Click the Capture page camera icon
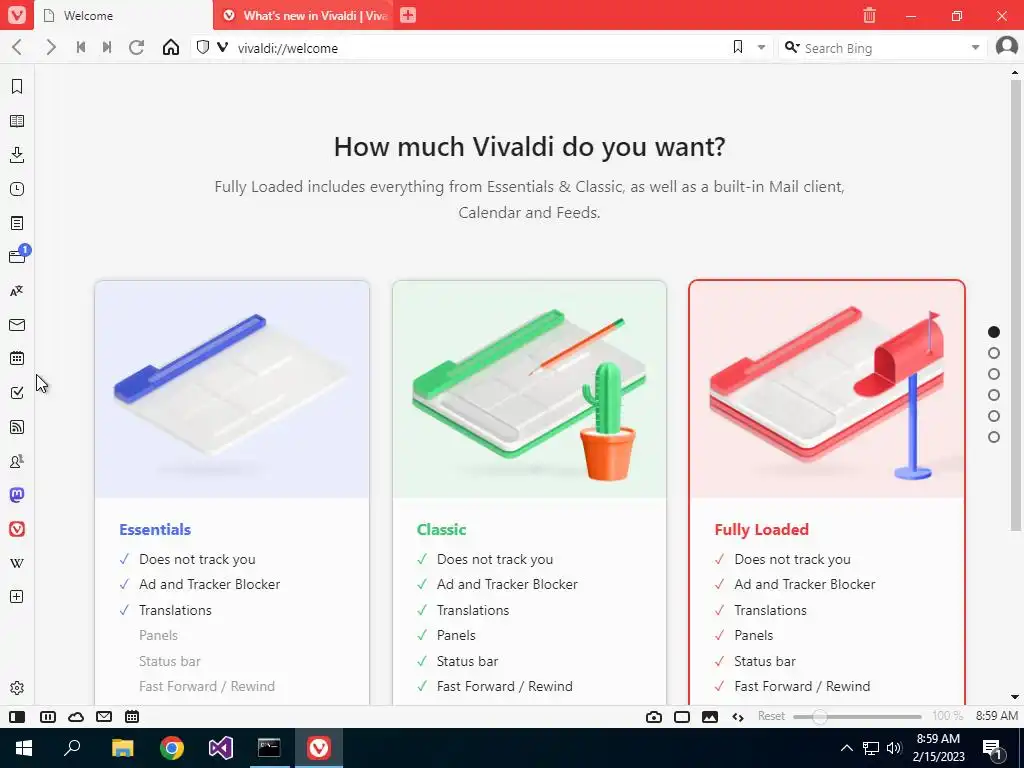 pos(654,716)
